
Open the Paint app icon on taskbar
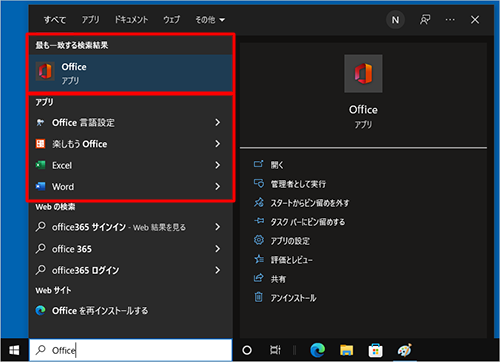tap(404, 350)
